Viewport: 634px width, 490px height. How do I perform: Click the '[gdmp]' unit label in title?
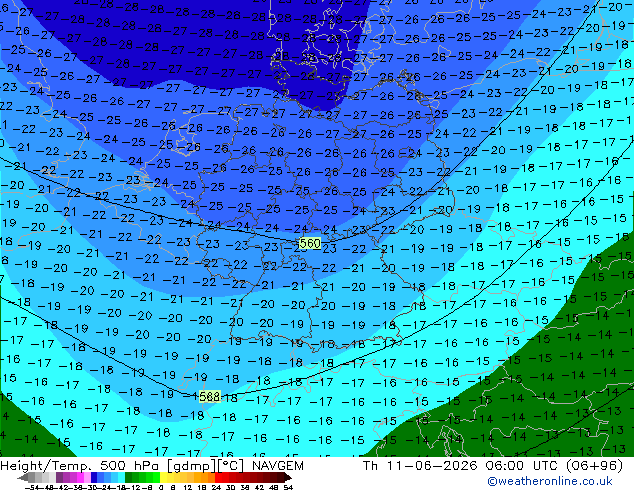click(191, 466)
